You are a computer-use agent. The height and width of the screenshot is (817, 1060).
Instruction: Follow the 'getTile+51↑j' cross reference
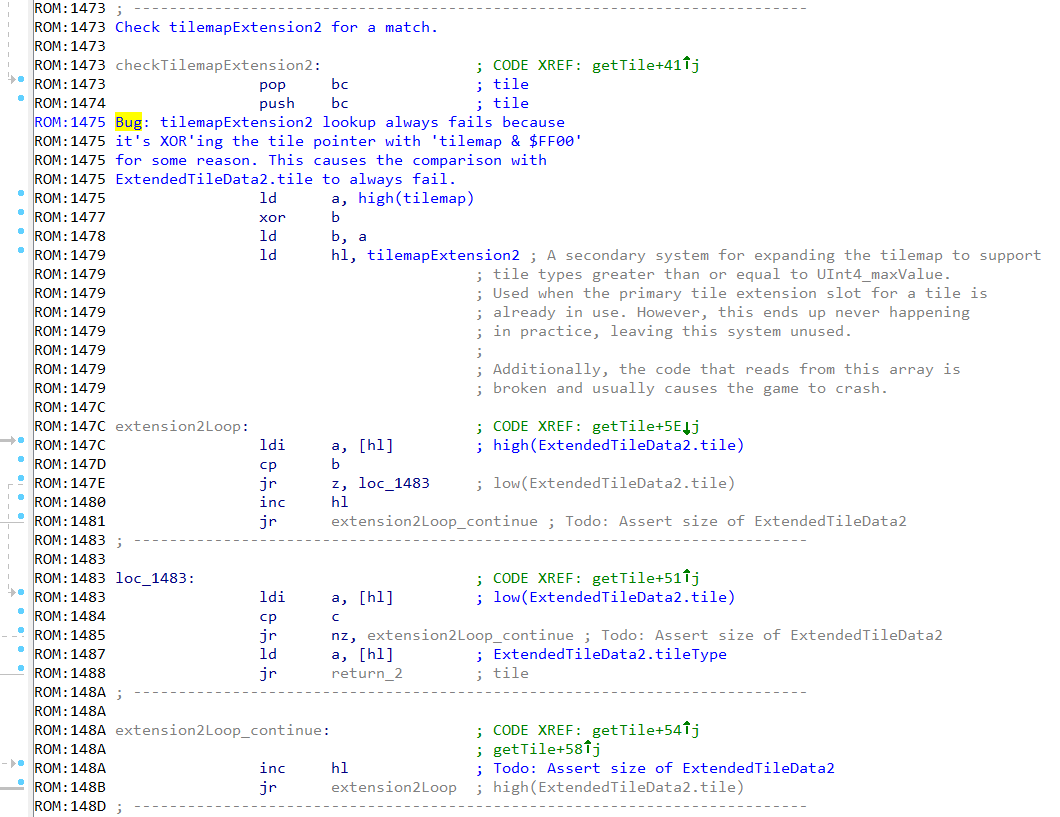click(x=646, y=578)
